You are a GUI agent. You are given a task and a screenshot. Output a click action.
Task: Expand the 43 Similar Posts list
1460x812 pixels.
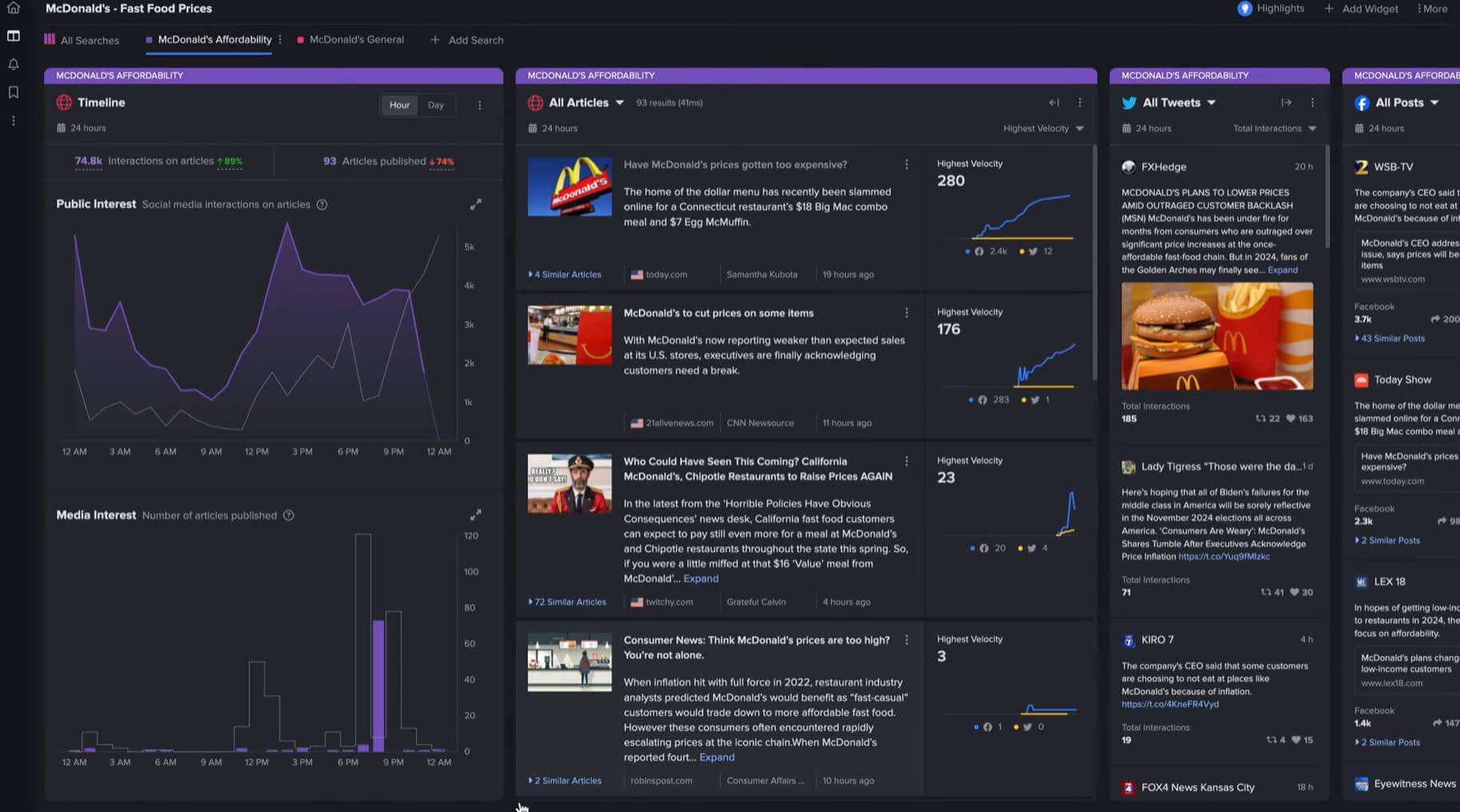tap(1390, 339)
